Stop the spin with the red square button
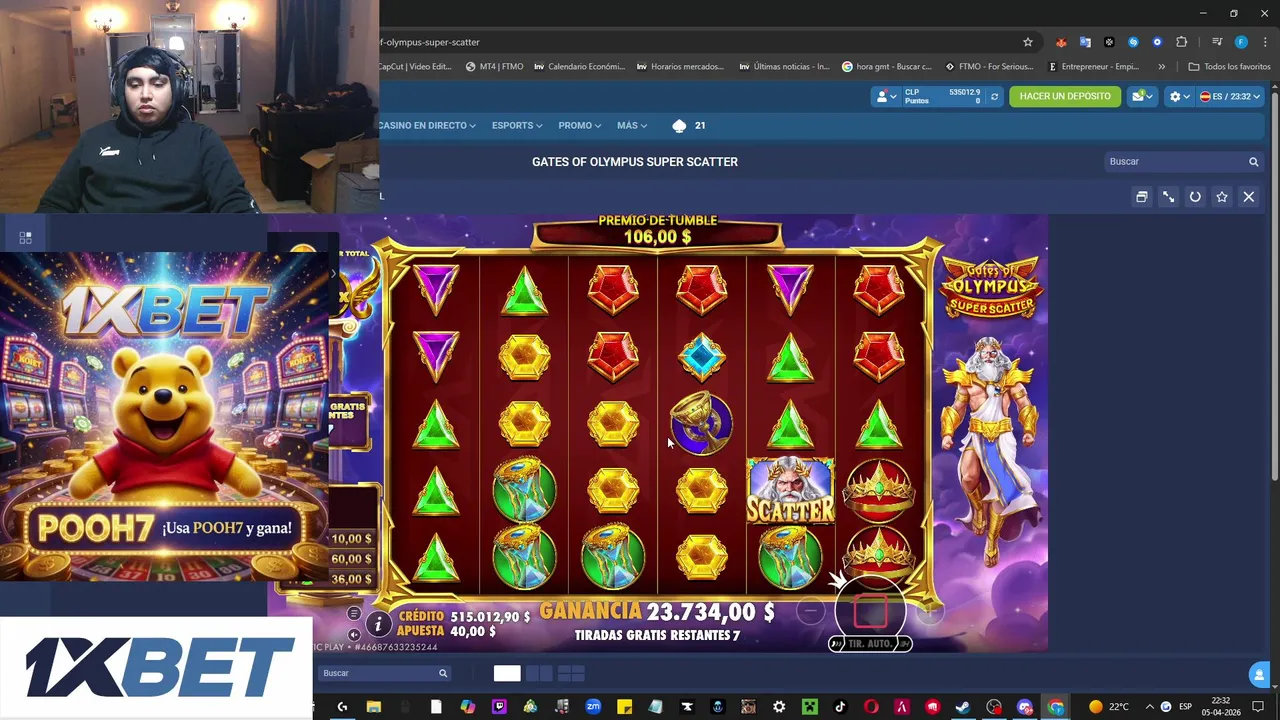Screen dimensions: 1280x720 [x=870, y=612]
